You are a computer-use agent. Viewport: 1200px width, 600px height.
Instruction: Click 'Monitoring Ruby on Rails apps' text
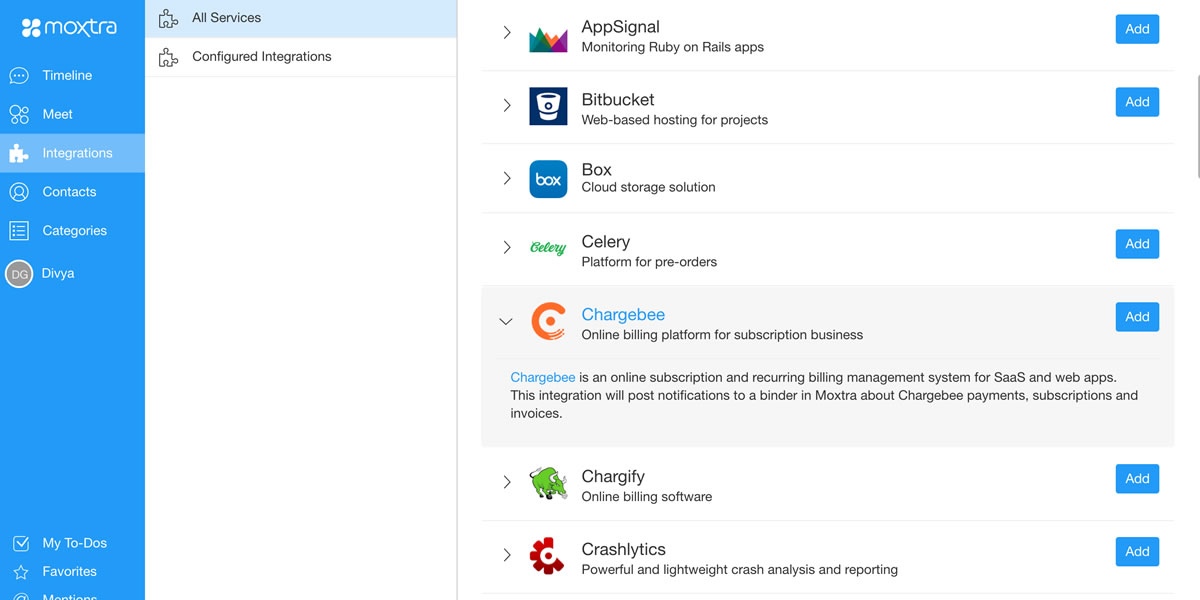pyautogui.click(x=673, y=47)
